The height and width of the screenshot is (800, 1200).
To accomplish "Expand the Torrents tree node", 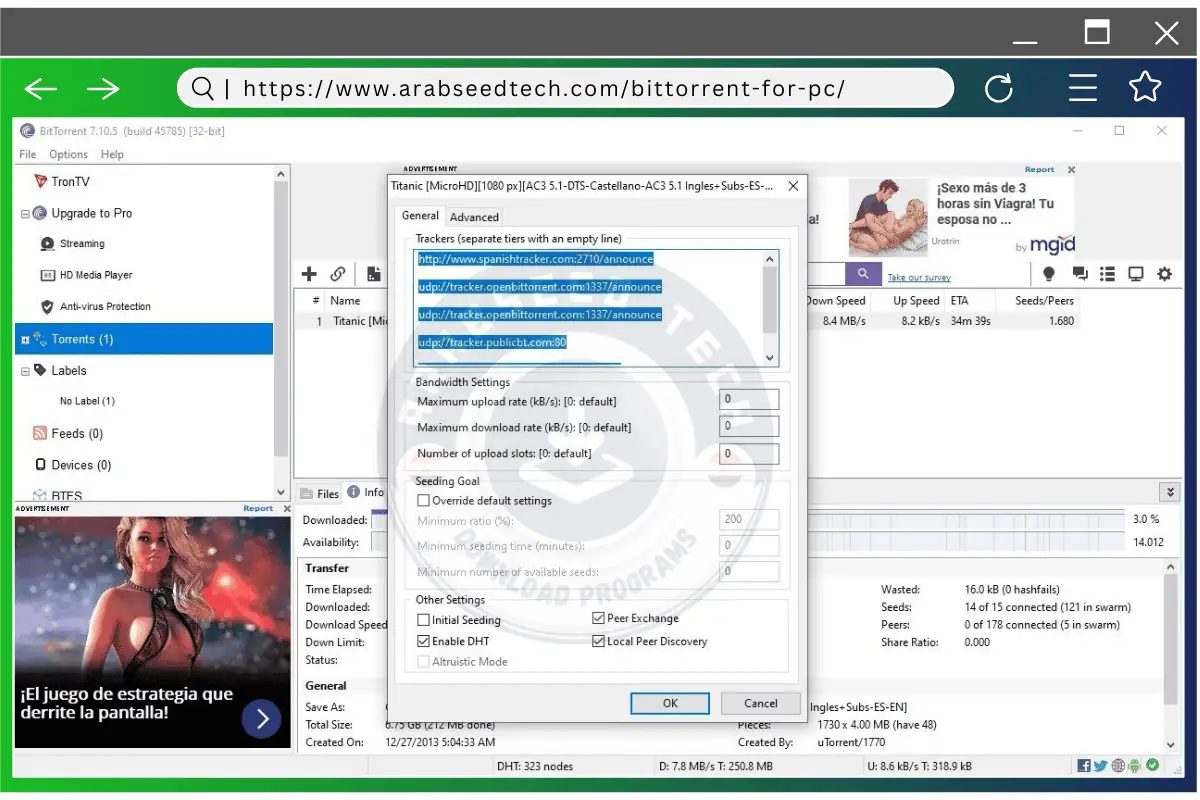I will [x=25, y=340].
